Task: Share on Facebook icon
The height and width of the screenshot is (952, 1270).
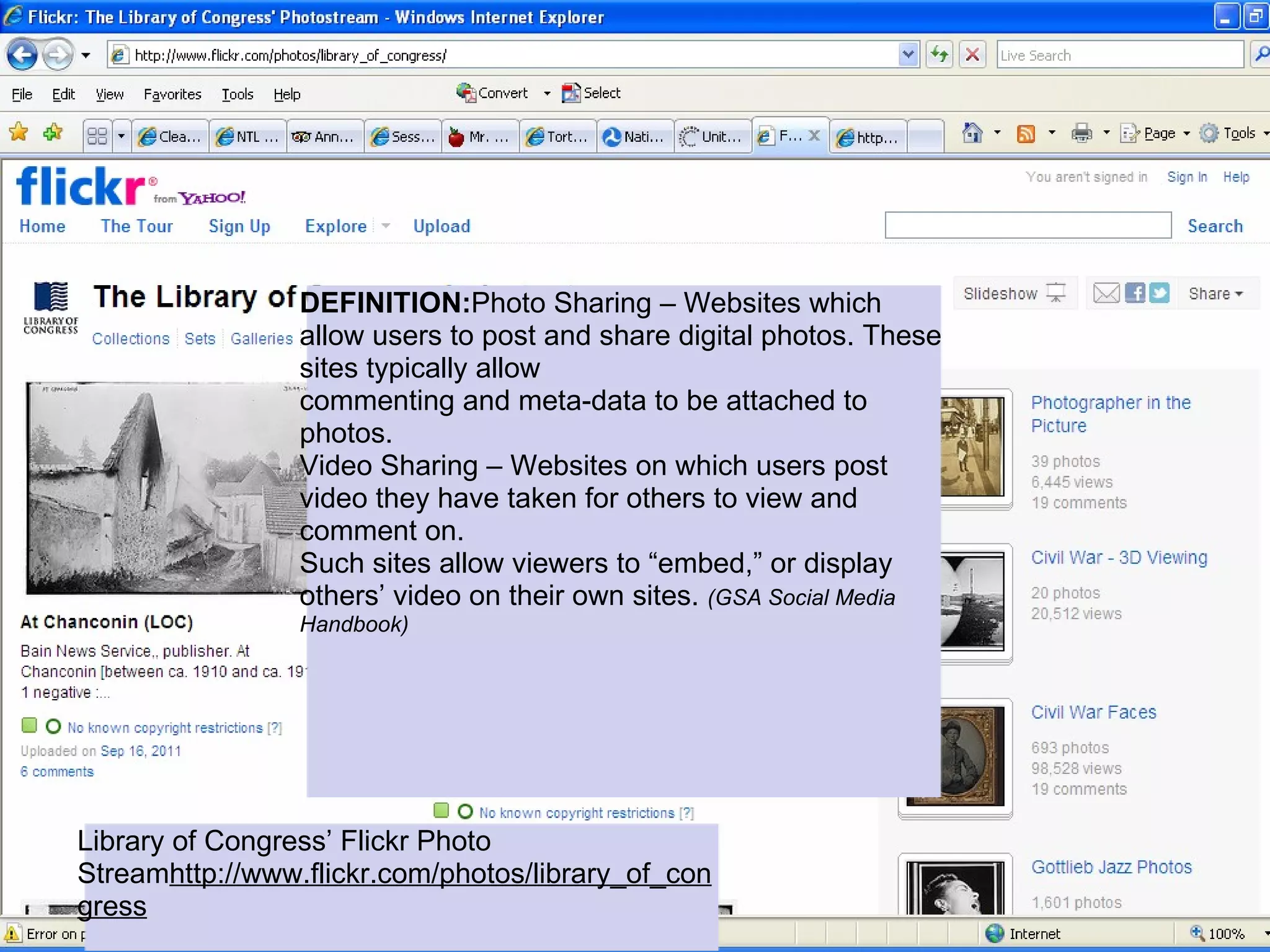Action: point(1135,293)
